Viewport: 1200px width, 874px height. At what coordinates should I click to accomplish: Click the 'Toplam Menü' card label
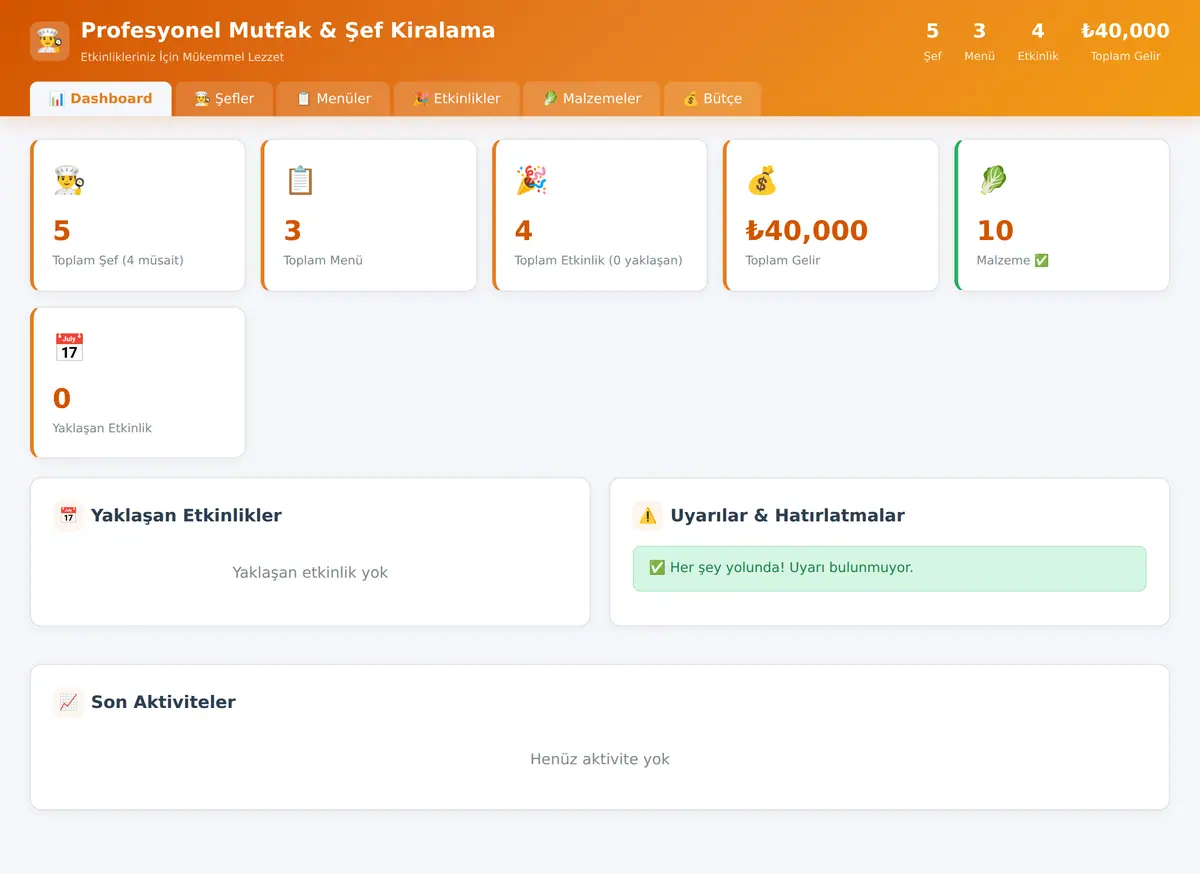point(323,260)
